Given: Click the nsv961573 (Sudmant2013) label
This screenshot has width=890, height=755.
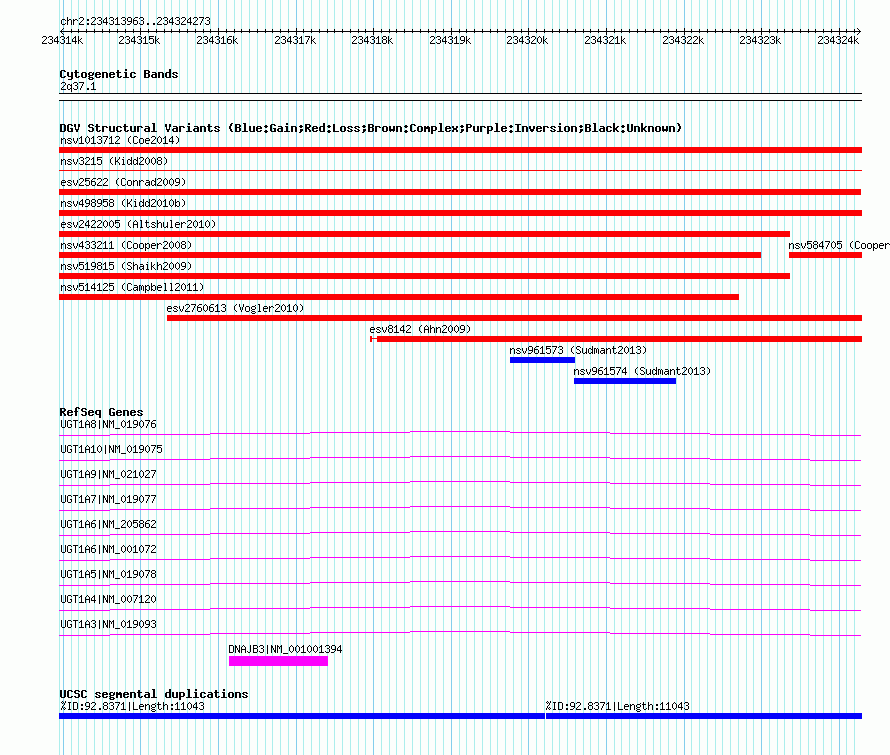Looking at the screenshot, I should point(578,350).
